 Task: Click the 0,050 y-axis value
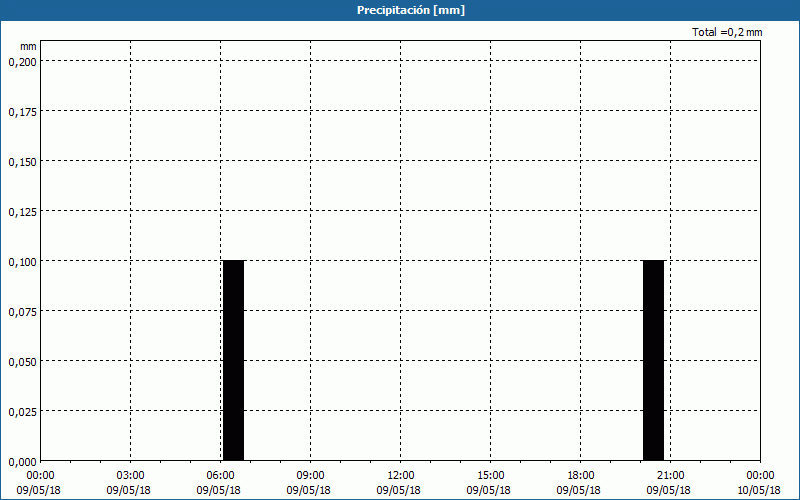click(x=22, y=362)
